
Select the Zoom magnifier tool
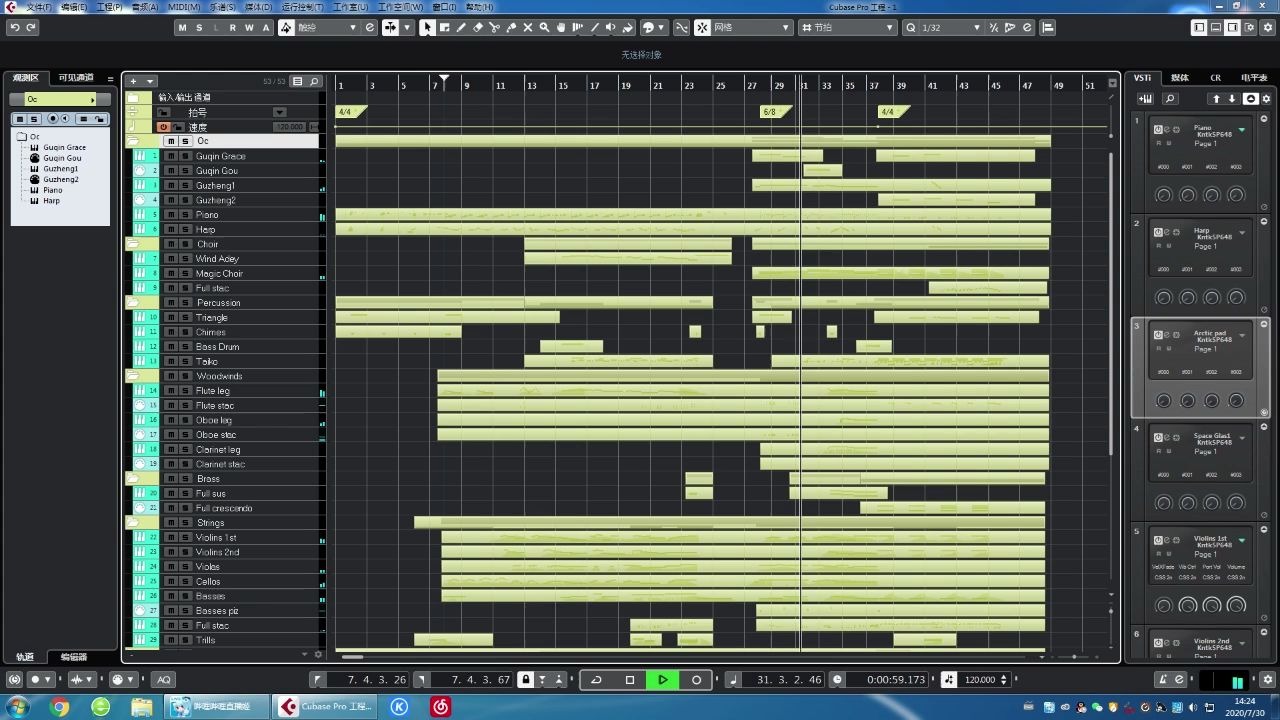544,27
